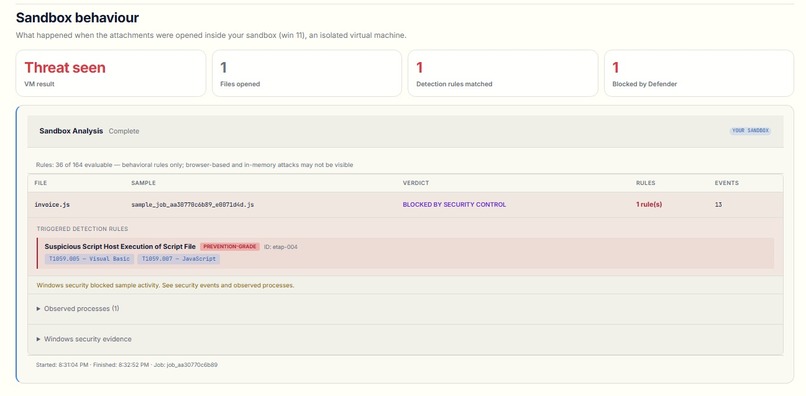The height and width of the screenshot is (396, 806).
Task: Click the VERDICT column header
Action: (x=415, y=183)
